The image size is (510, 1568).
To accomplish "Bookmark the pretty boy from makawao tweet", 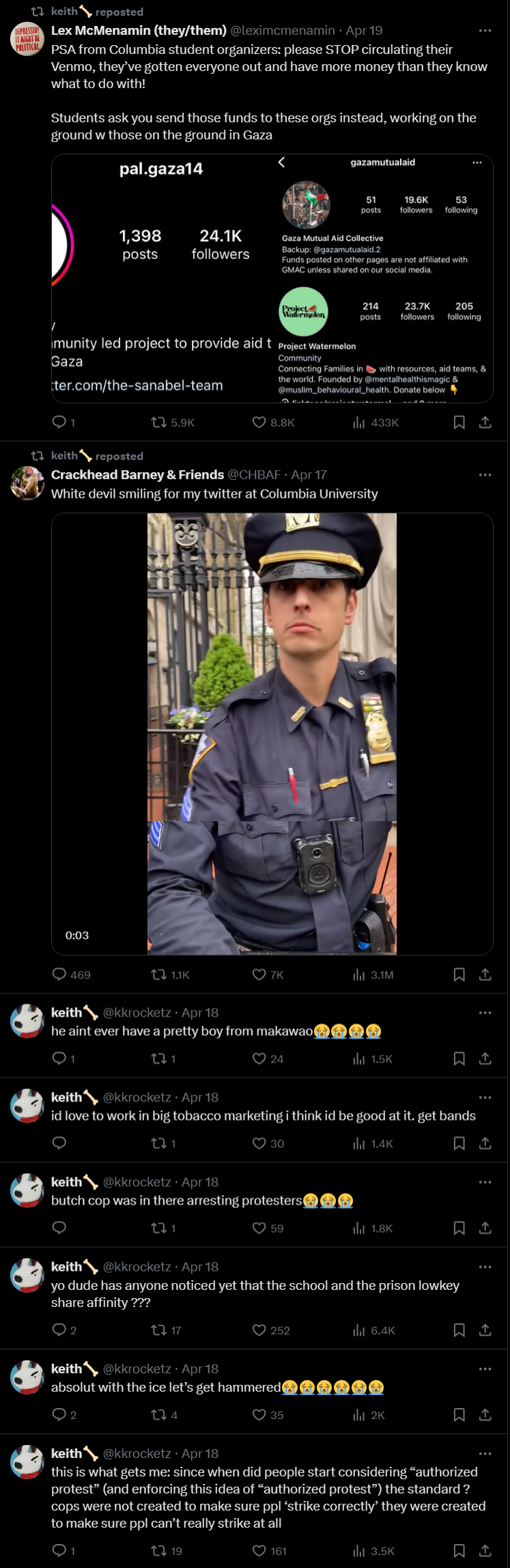I will tap(459, 1058).
